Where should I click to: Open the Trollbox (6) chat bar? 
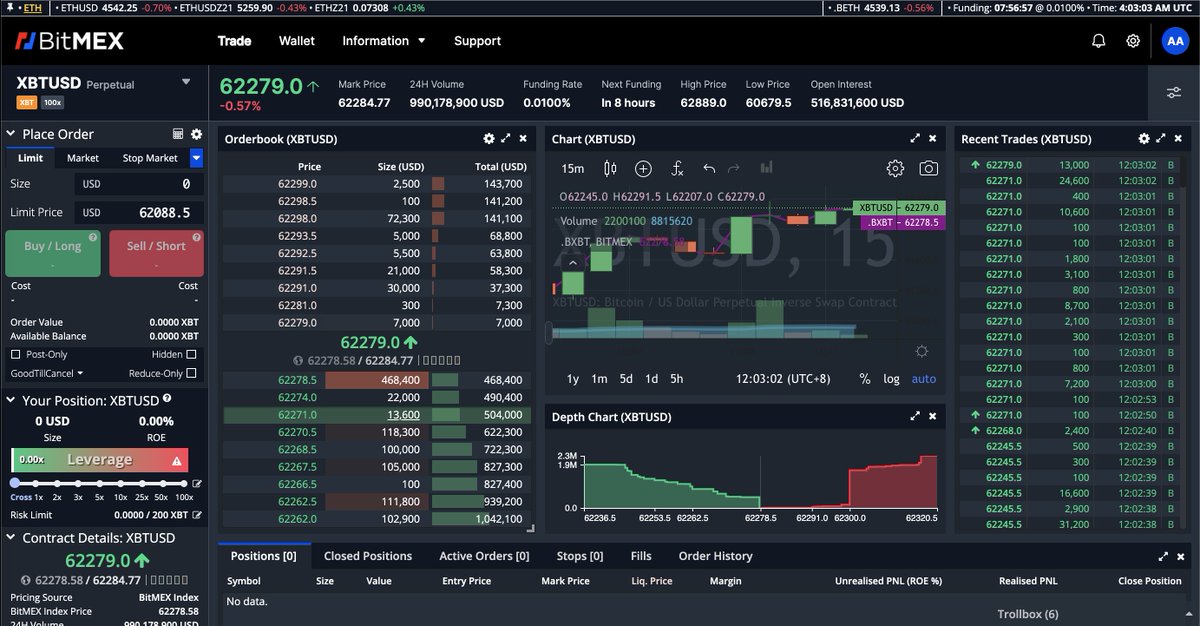1028,614
